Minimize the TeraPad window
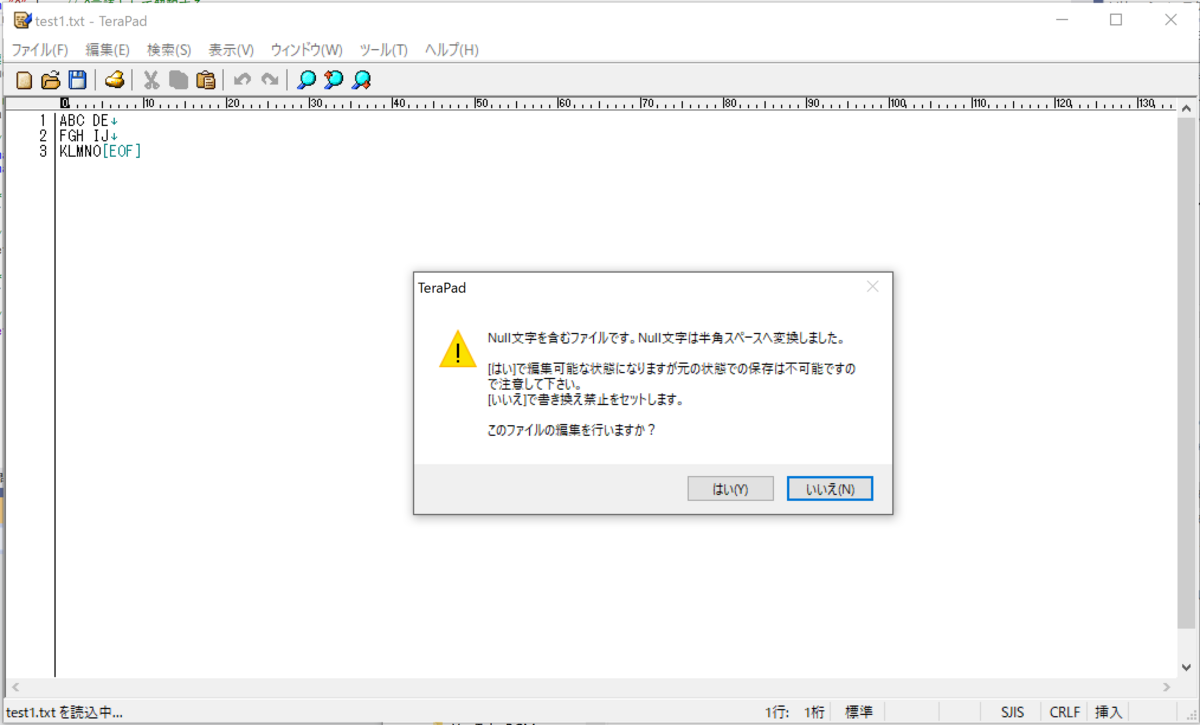 click(x=1061, y=19)
